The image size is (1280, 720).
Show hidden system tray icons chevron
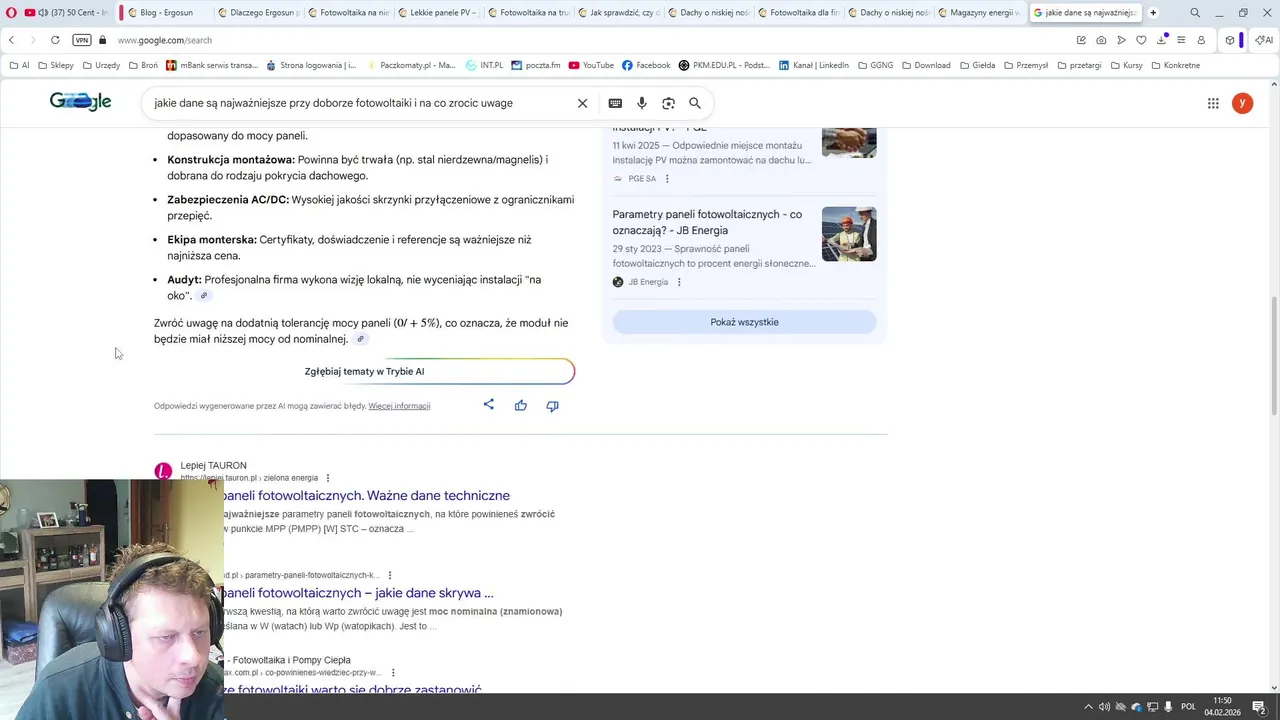click(1089, 707)
